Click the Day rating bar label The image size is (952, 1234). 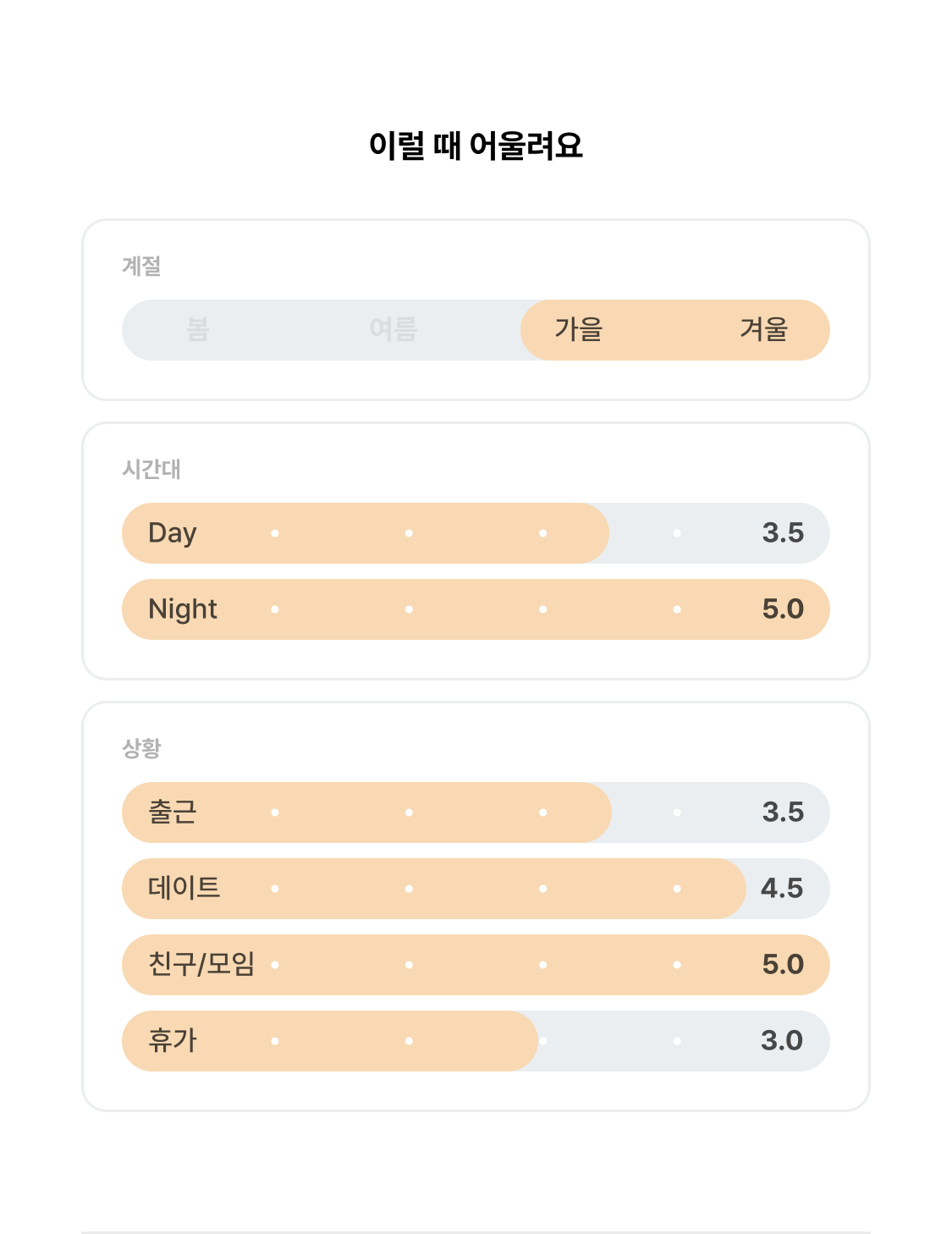(173, 533)
